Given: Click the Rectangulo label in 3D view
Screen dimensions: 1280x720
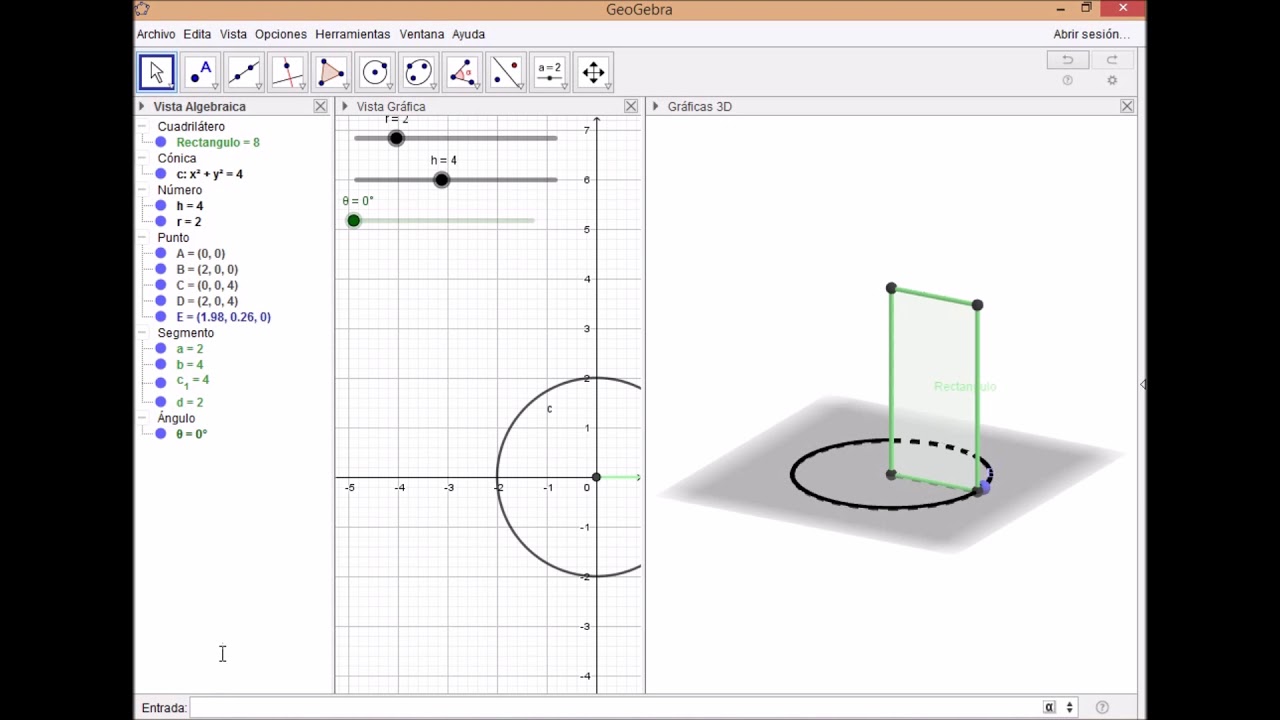Looking at the screenshot, I should (x=965, y=386).
